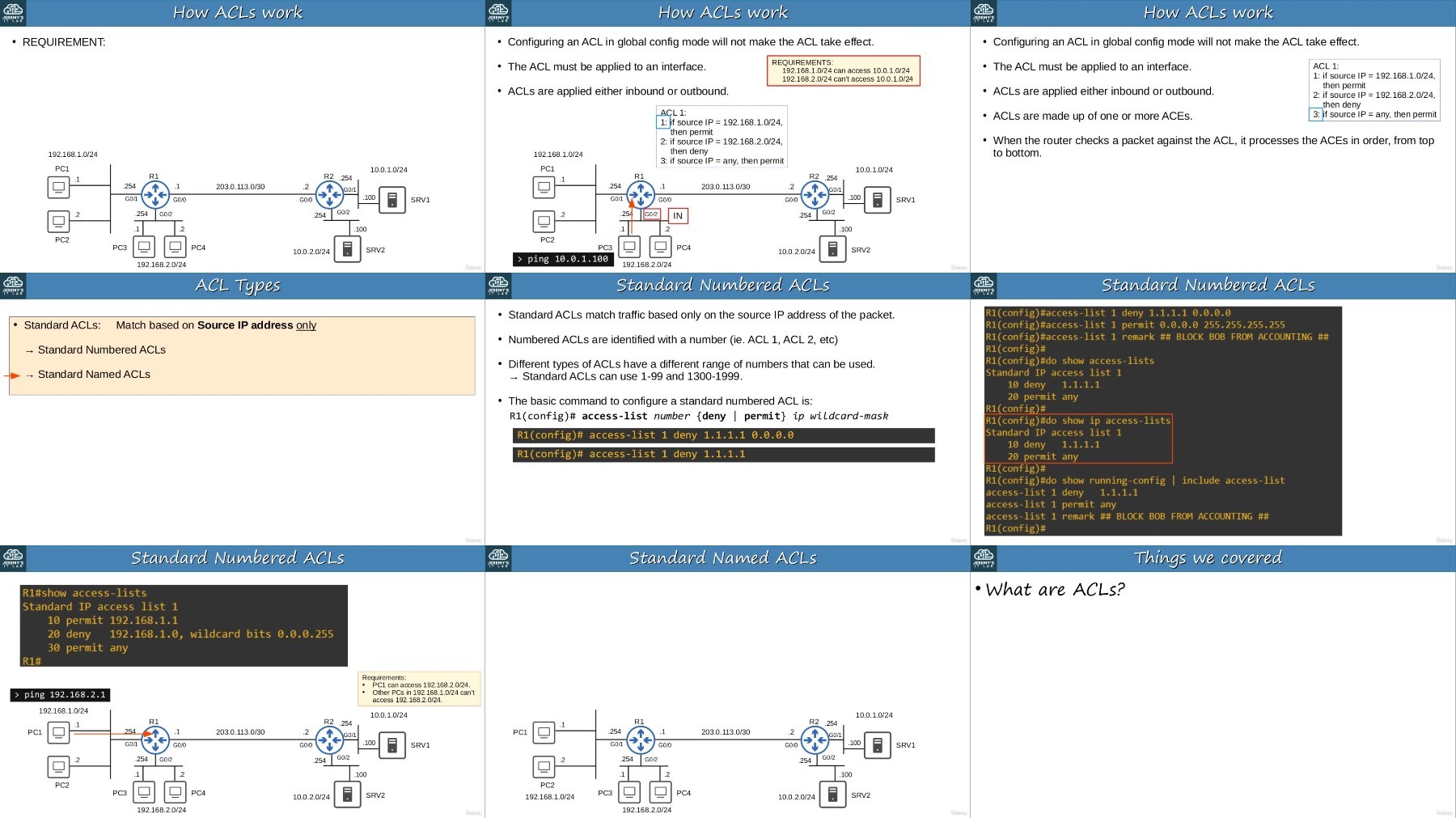Click PC3 icon in the REQUIREMENT: bullet slide
Screen dimensions: 1456x818
click(x=144, y=247)
